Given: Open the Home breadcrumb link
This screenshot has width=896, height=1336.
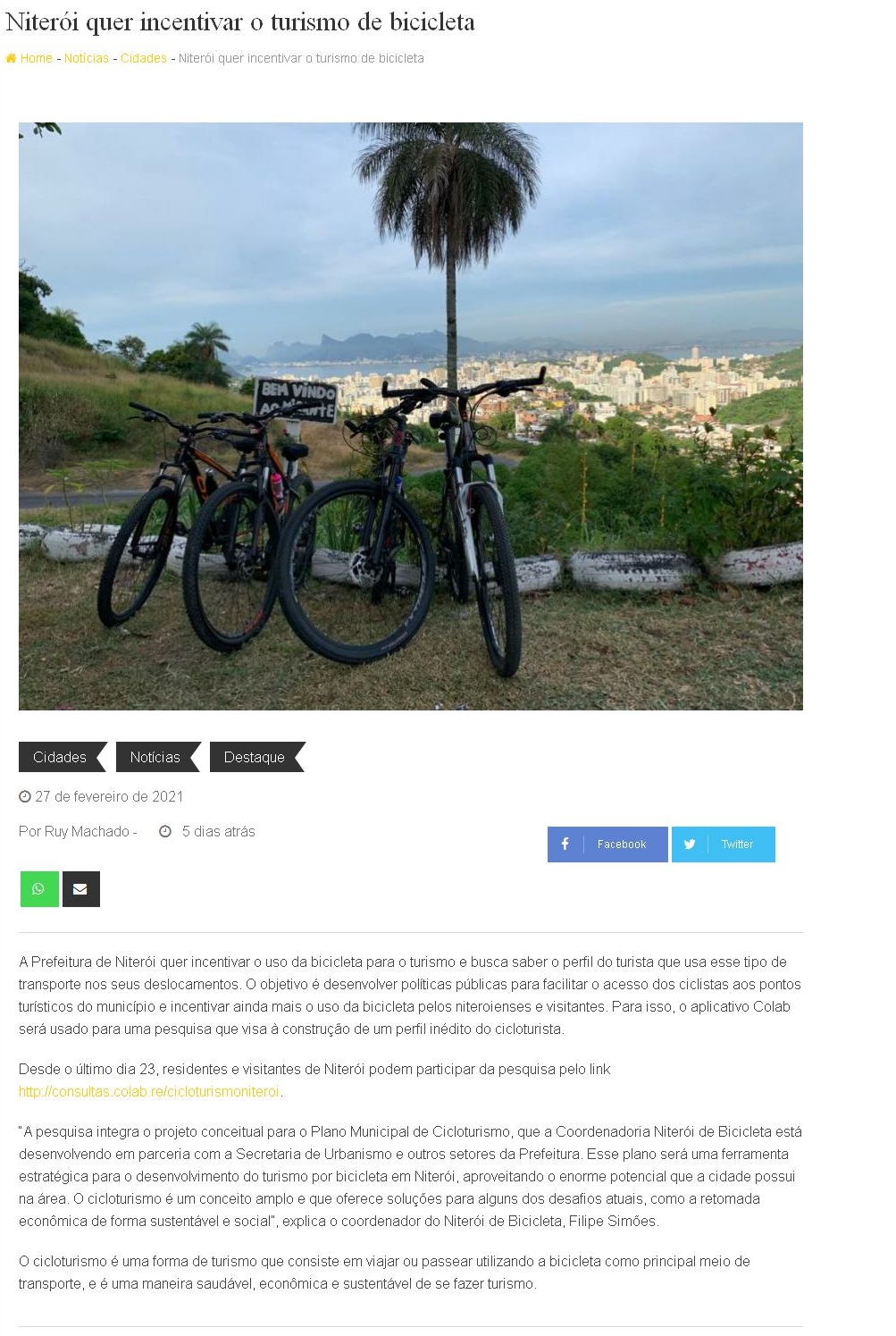Looking at the screenshot, I should pyautogui.click(x=36, y=59).
